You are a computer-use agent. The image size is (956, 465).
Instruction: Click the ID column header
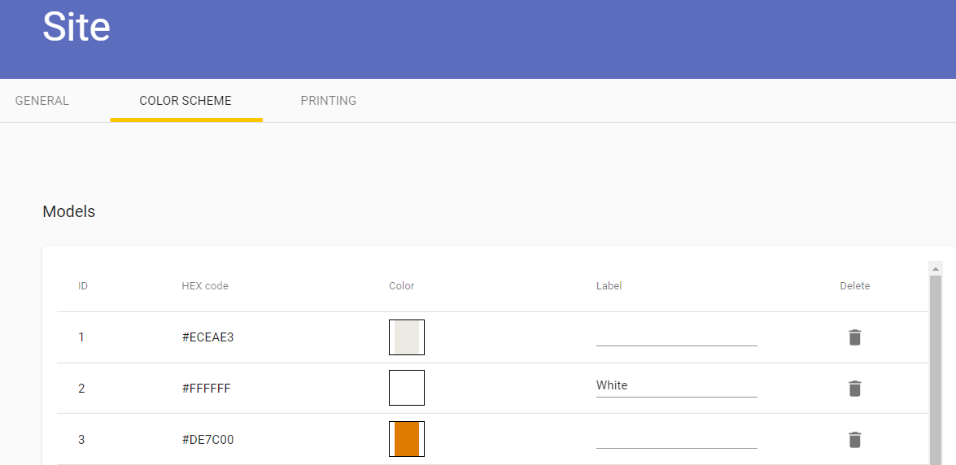pos(83,286)
